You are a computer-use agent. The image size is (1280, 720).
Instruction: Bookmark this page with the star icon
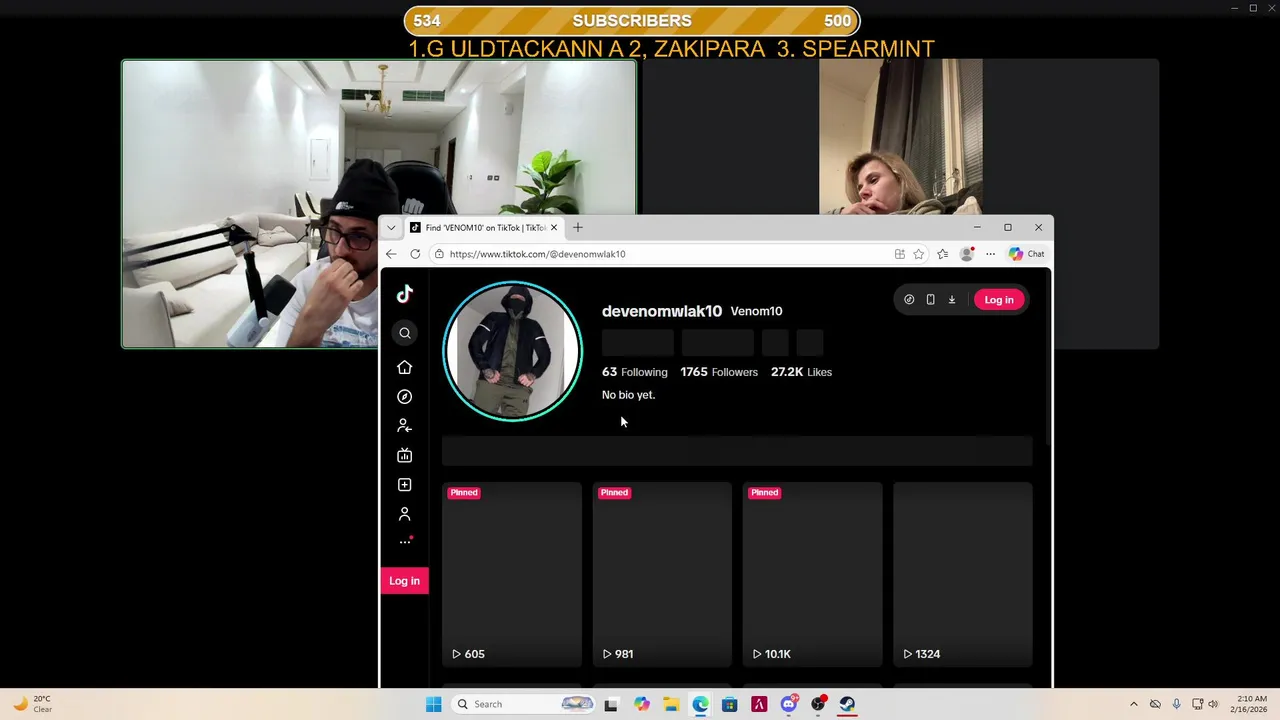(x=918, y=254)
